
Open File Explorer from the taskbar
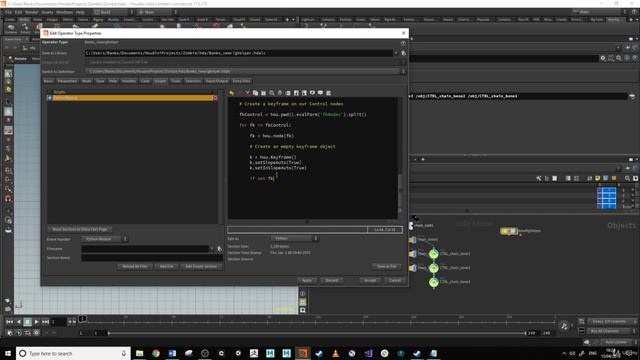pos(140,353)
